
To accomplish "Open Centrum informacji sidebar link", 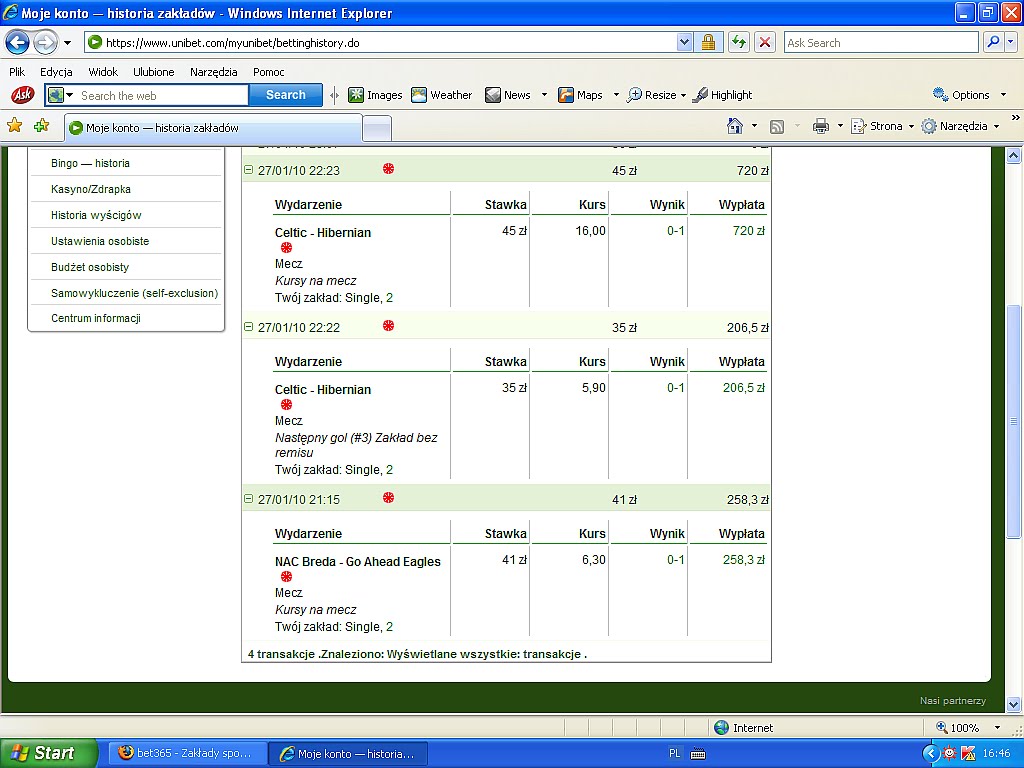I will pos(96,318).
